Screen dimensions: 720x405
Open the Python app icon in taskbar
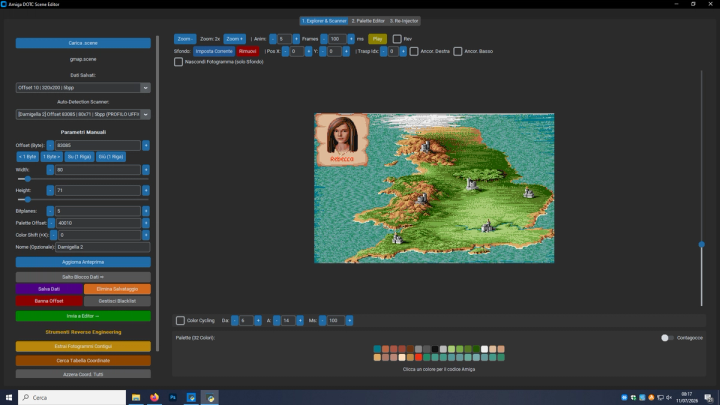(x=210, y=397)
